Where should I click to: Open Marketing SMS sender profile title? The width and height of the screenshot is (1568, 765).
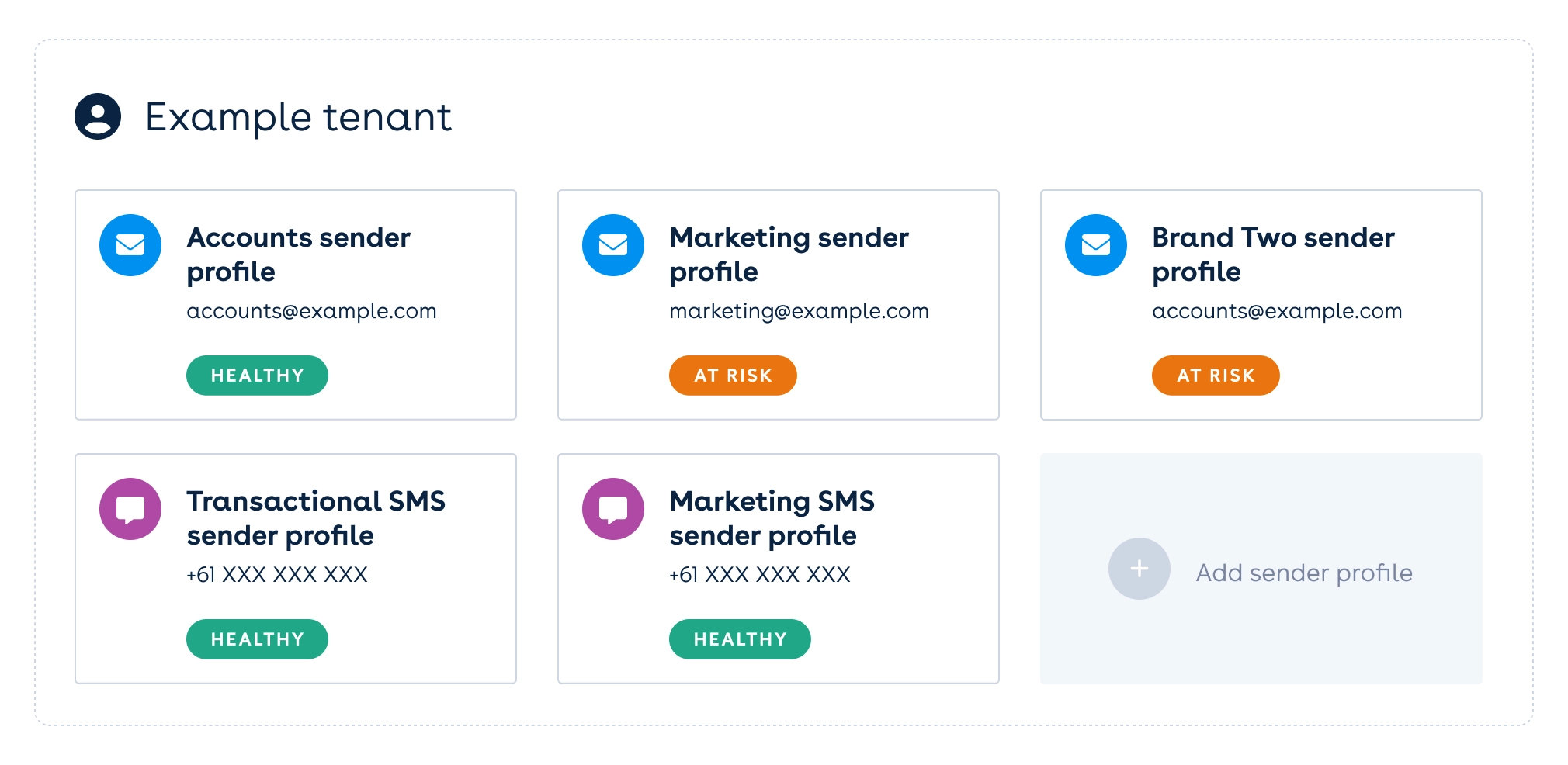772,517
